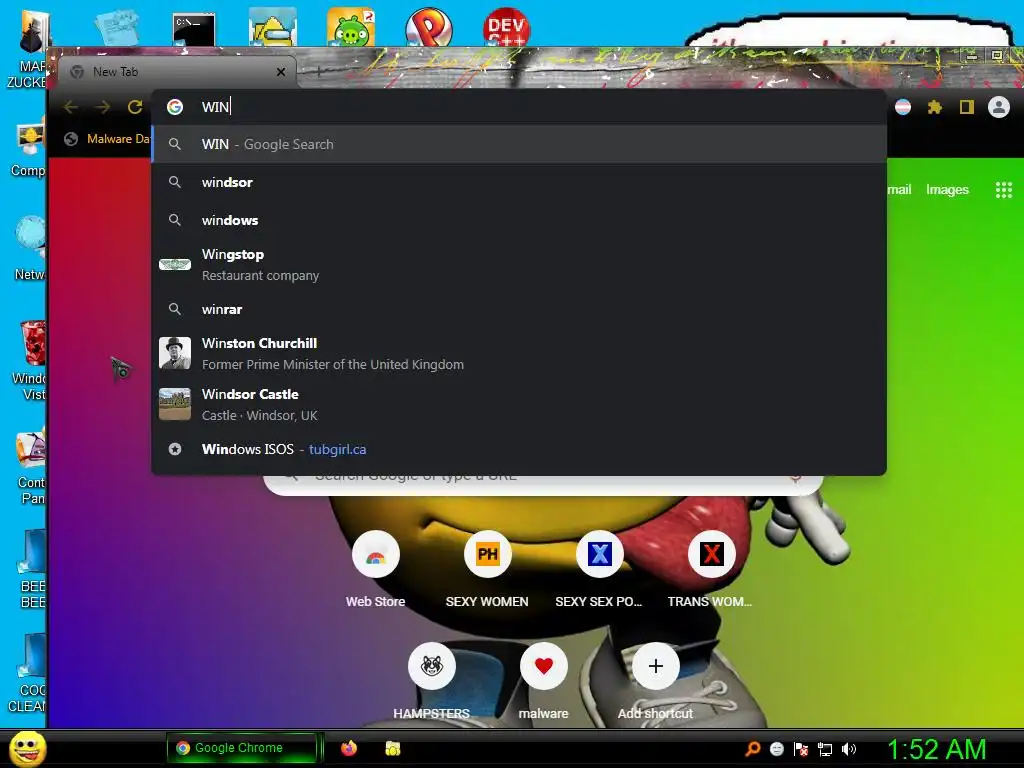Open the Web Store shortcut
Image resolution: width=1024 pixels, height=768 pixels.
(376, 554)
